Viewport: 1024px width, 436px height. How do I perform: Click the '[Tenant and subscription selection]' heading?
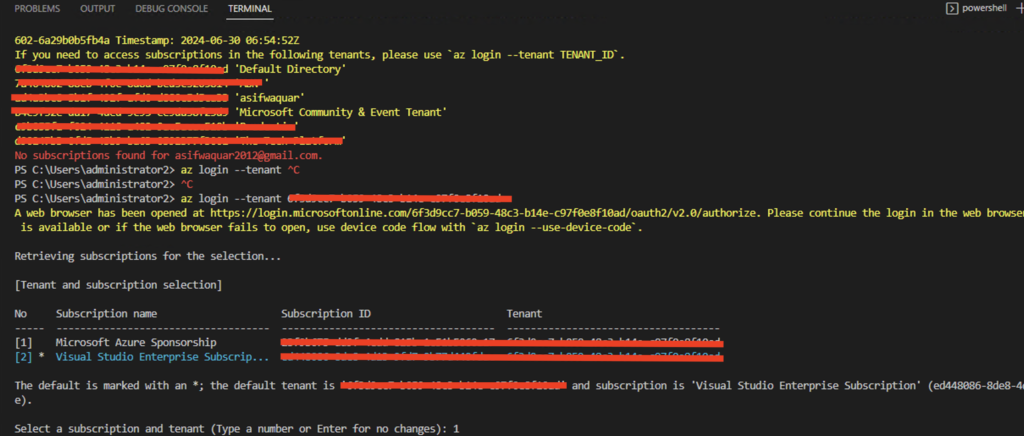pos(118,285)
